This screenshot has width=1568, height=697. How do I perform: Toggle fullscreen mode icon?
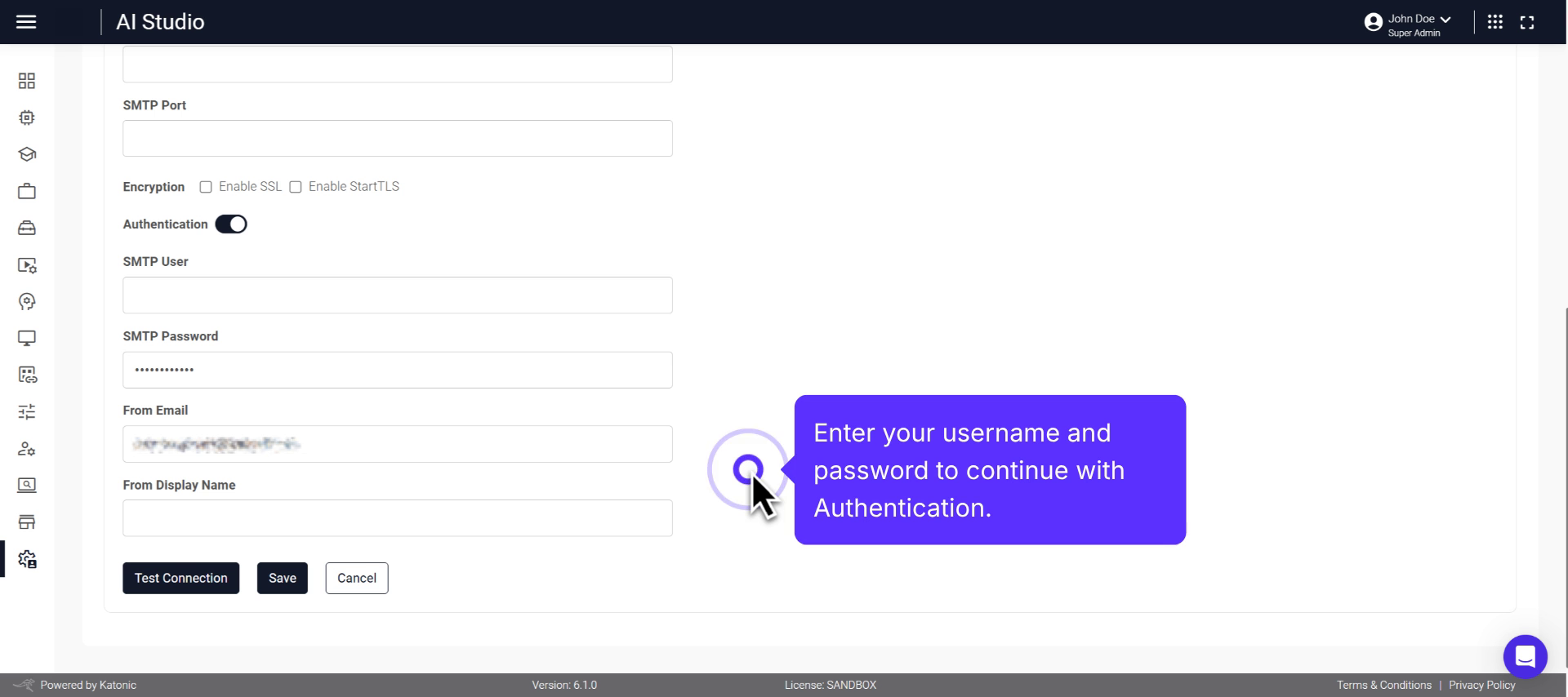(1527, 22)
